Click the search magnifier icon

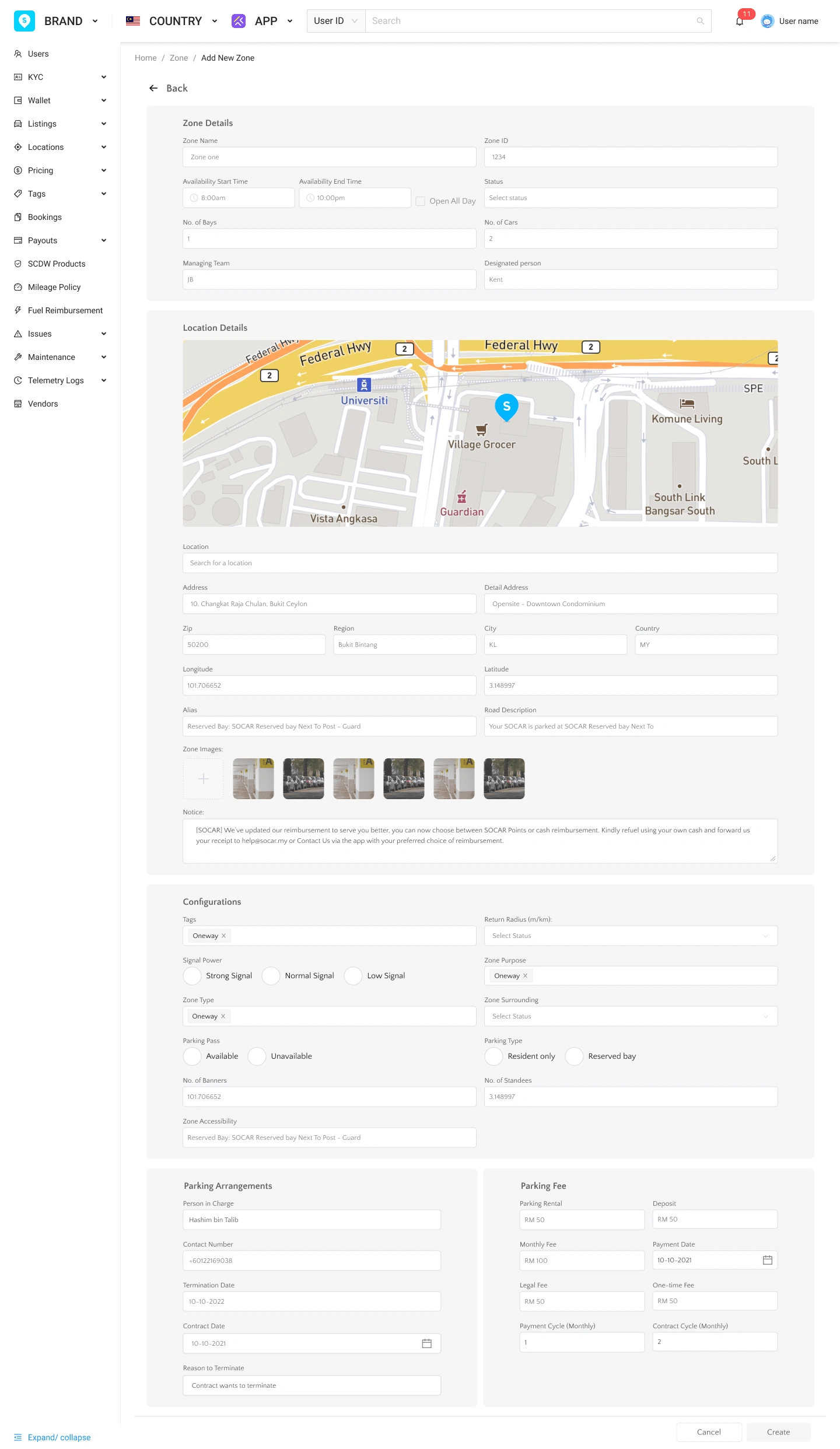700,21
